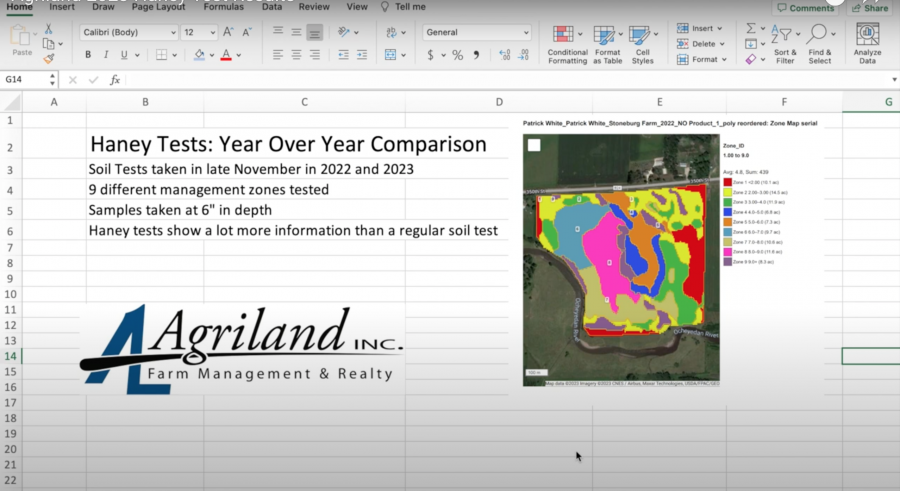900x491 pixels.
Task: Decrease decimal places
Action: click(x=523, y=55)
